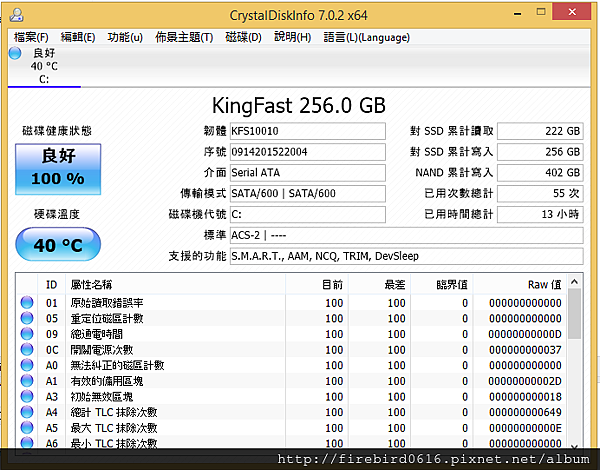Screen dimensions: 600x470
Task: Select the C: drive status indicator at top
Action: [44, 65]
